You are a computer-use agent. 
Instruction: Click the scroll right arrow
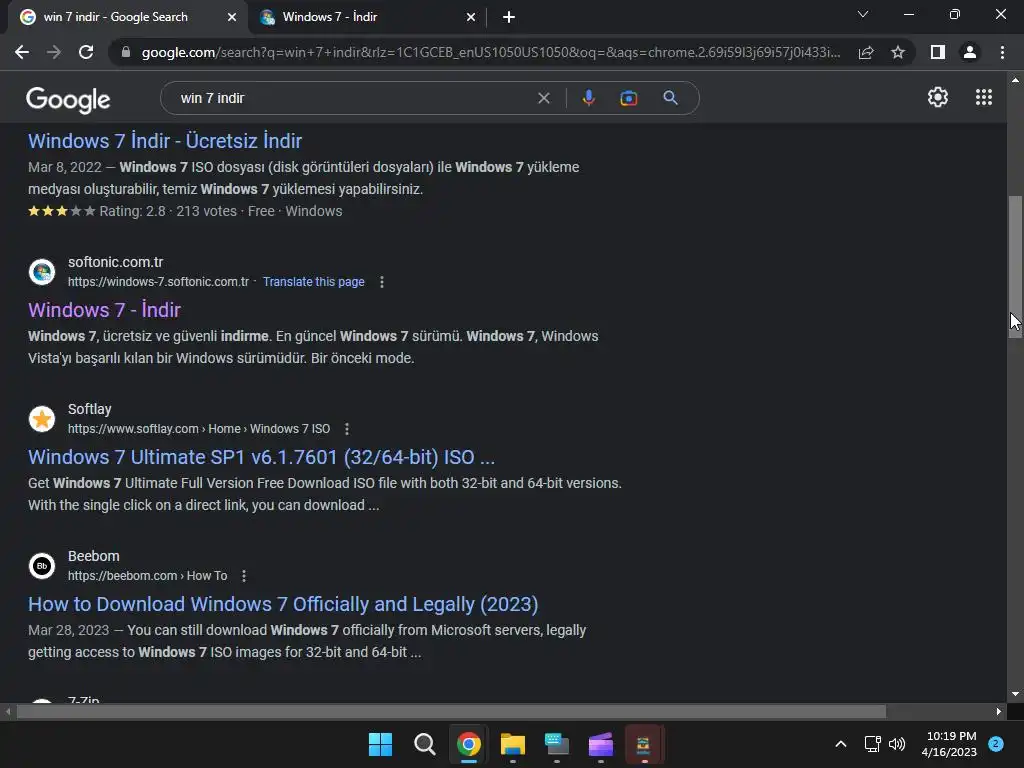[999, 711]
